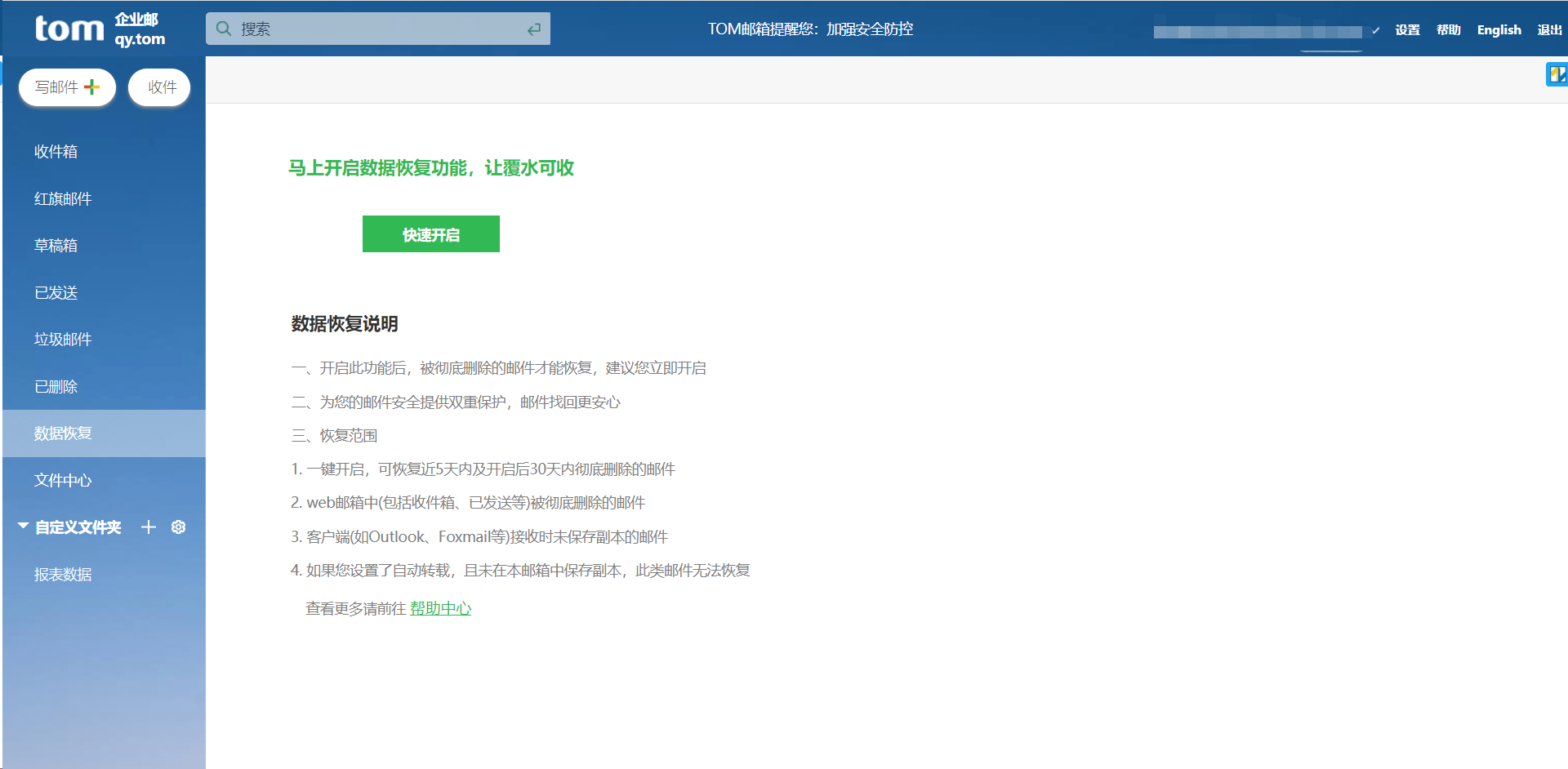Open custom folder settings gear

[x=178, y=527]
